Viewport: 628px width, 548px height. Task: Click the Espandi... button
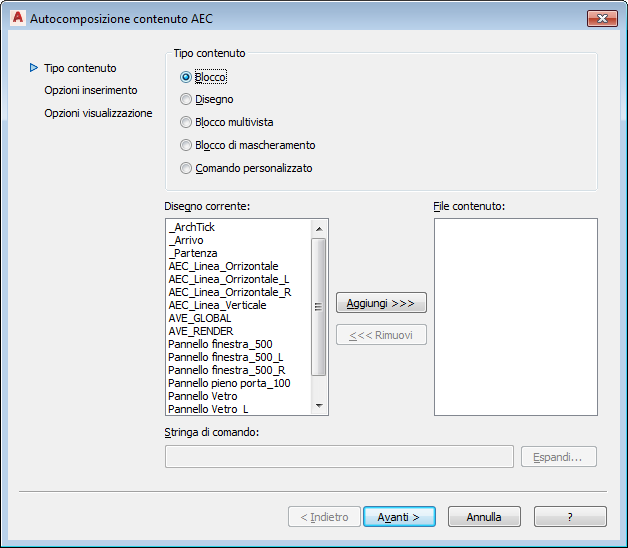click(x=559, y=457)
